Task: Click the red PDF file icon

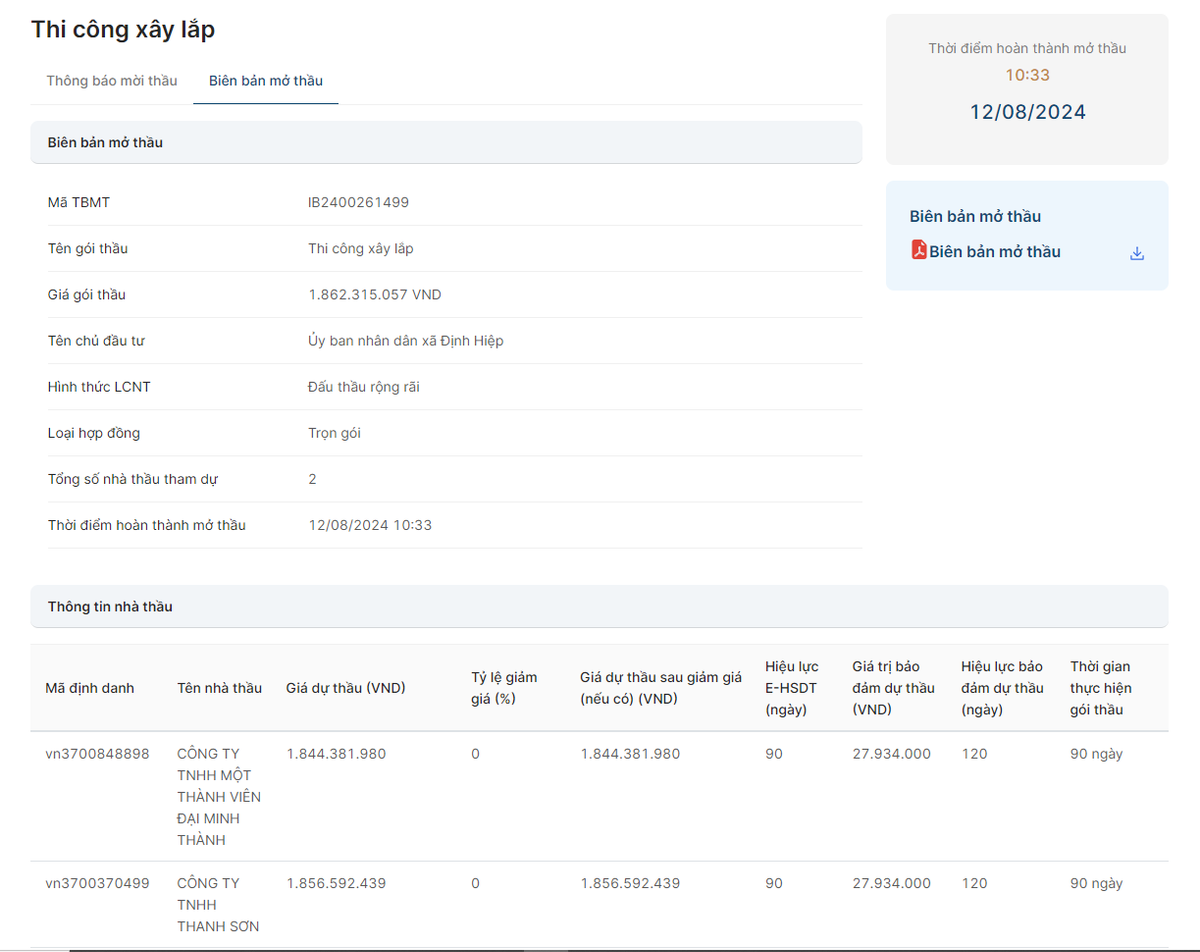Action: [919, 250]
